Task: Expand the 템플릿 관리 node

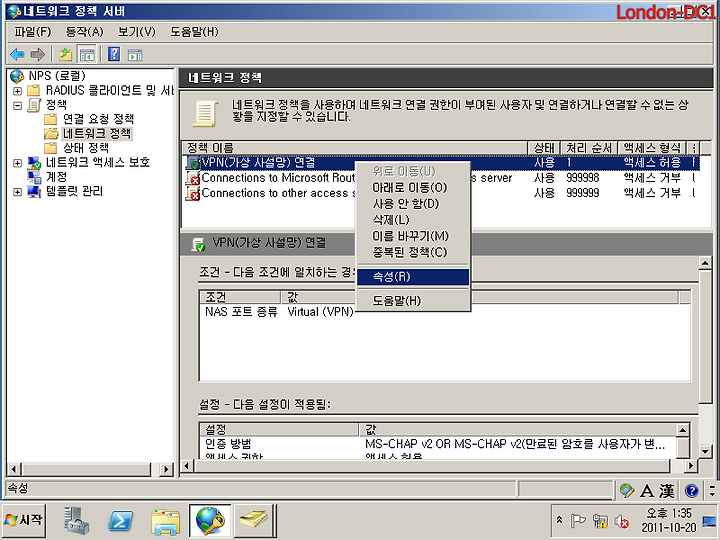Action: coord(17,192)
